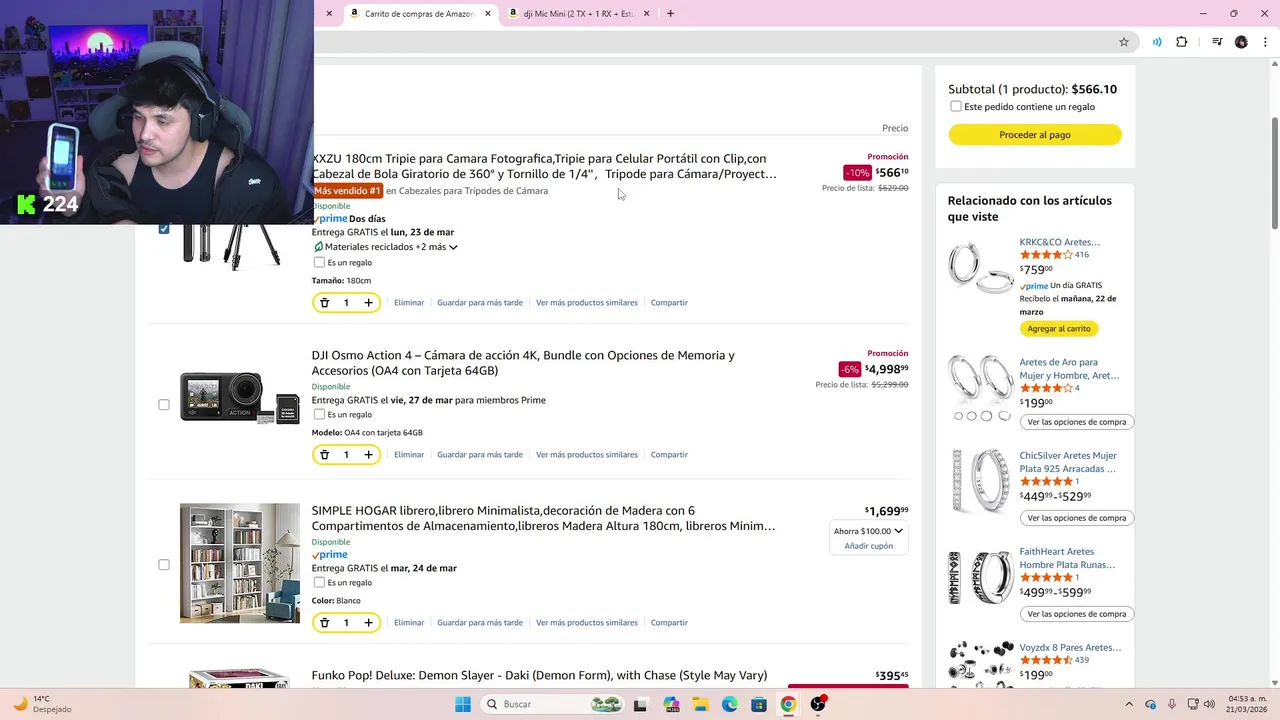Click trash icon for DJI Osmo Action 4
The height and width of the screenshot is (720, 1280).
point(324,455)
